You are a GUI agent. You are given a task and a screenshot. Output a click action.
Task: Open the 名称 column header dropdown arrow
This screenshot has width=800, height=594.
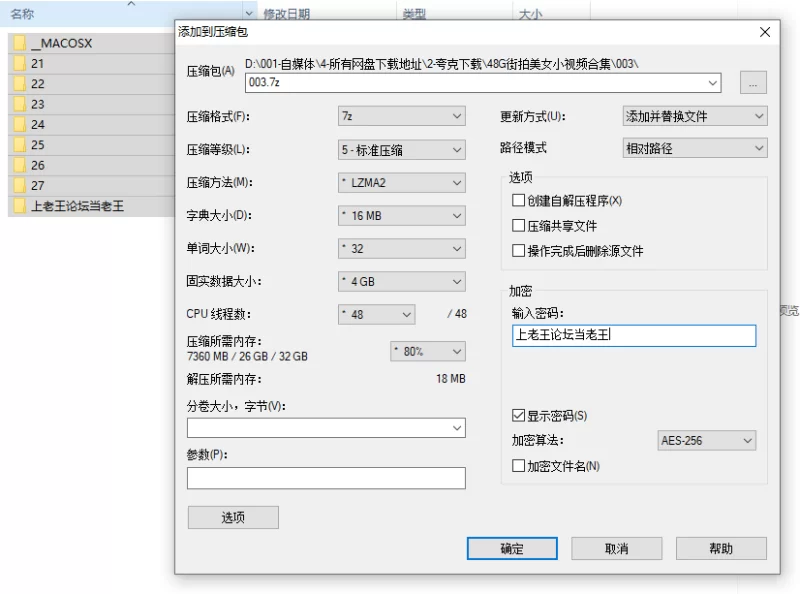click(x=249, y=14)
